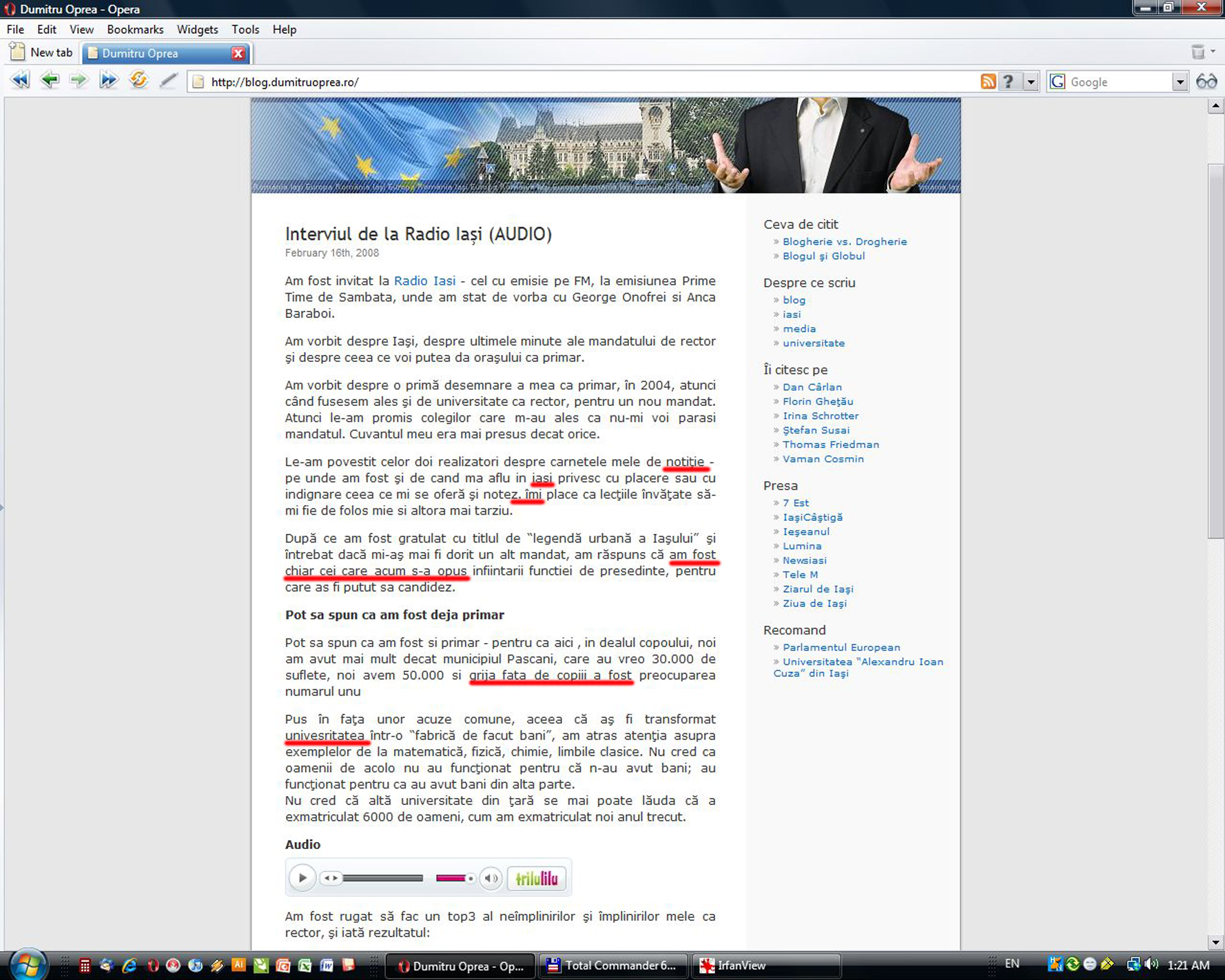Image resolution: width=1225 pixels, height=980 pixels.
Task: Click the trilulilu logo button in player
Action: [537, 878]
